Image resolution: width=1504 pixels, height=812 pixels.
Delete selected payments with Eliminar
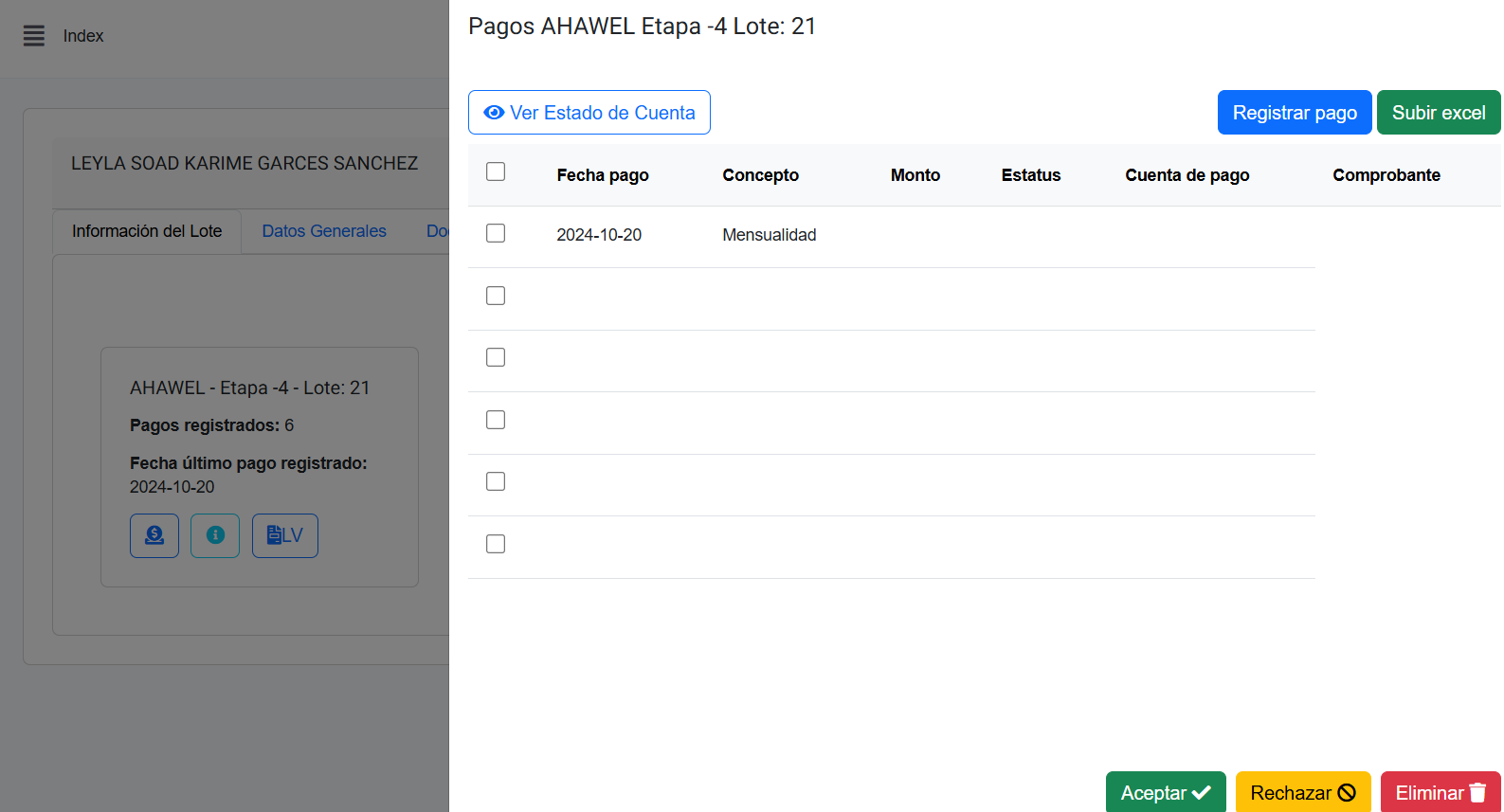click(1440, 792)
